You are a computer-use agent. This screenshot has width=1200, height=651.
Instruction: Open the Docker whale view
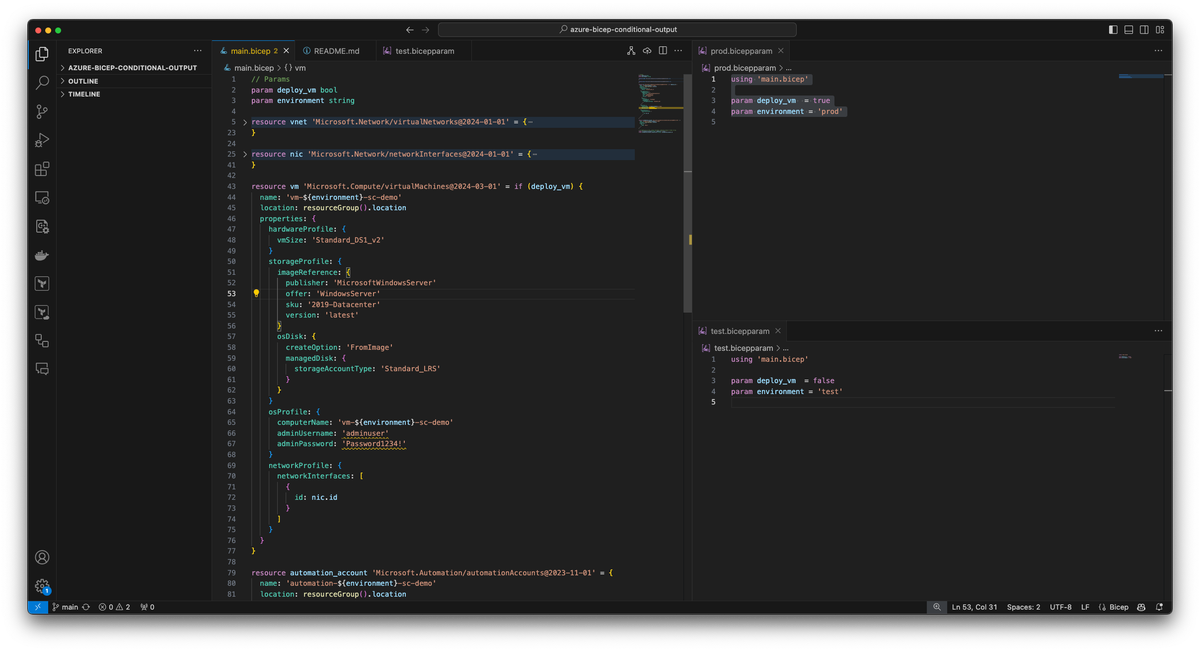[42, 256]
